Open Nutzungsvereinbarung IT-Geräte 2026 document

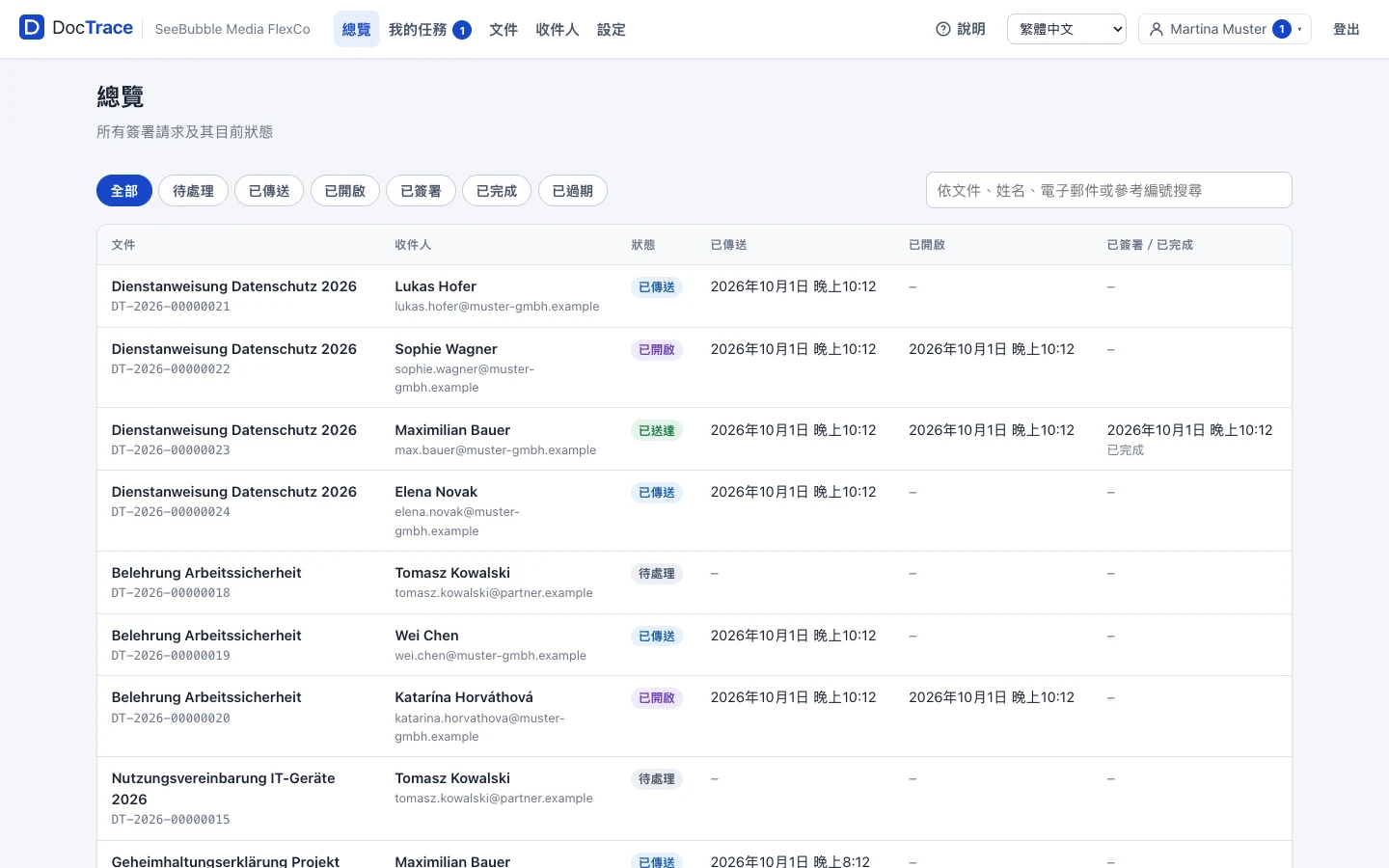224,789
